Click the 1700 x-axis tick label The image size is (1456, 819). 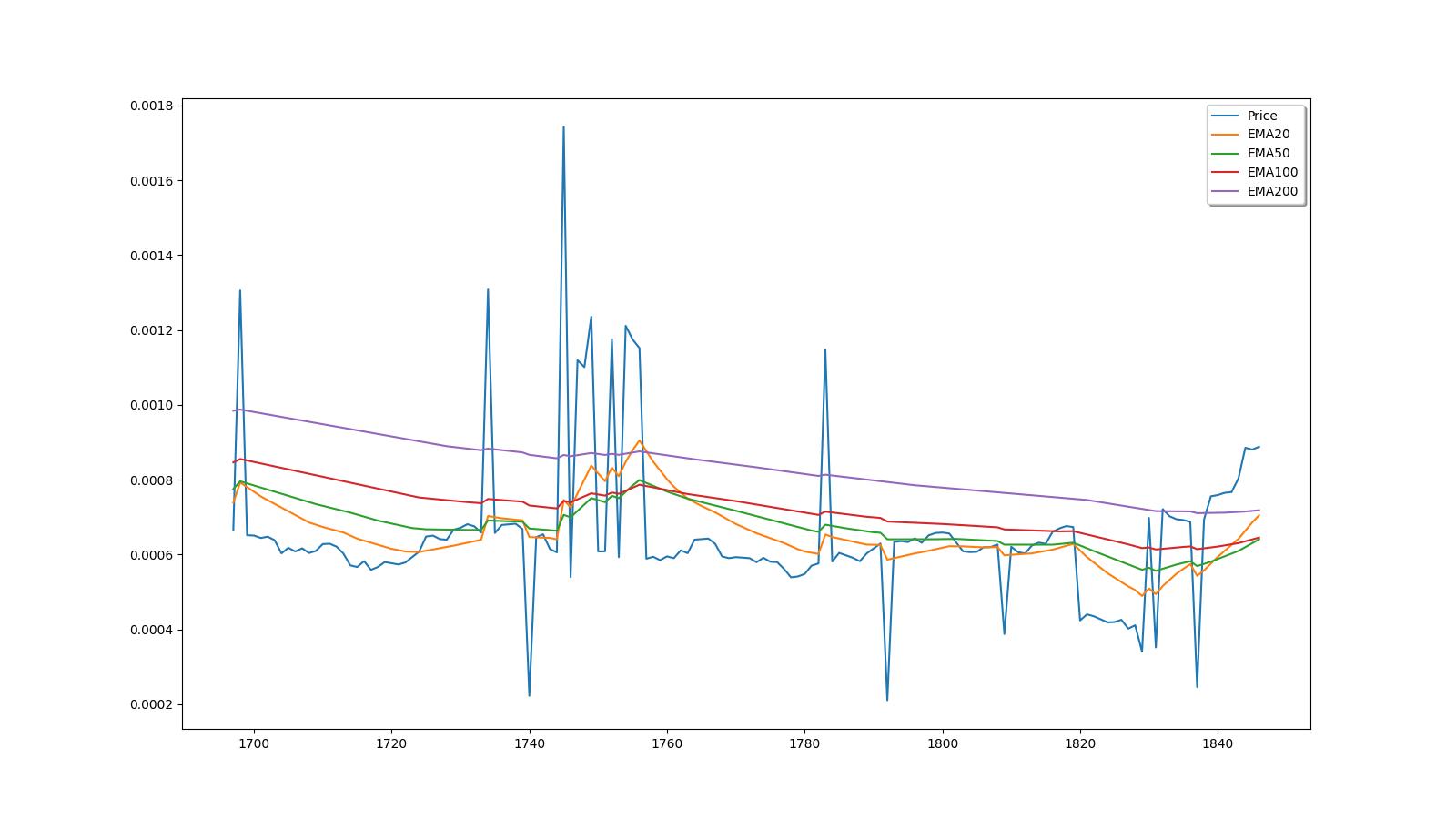[253, 743]
